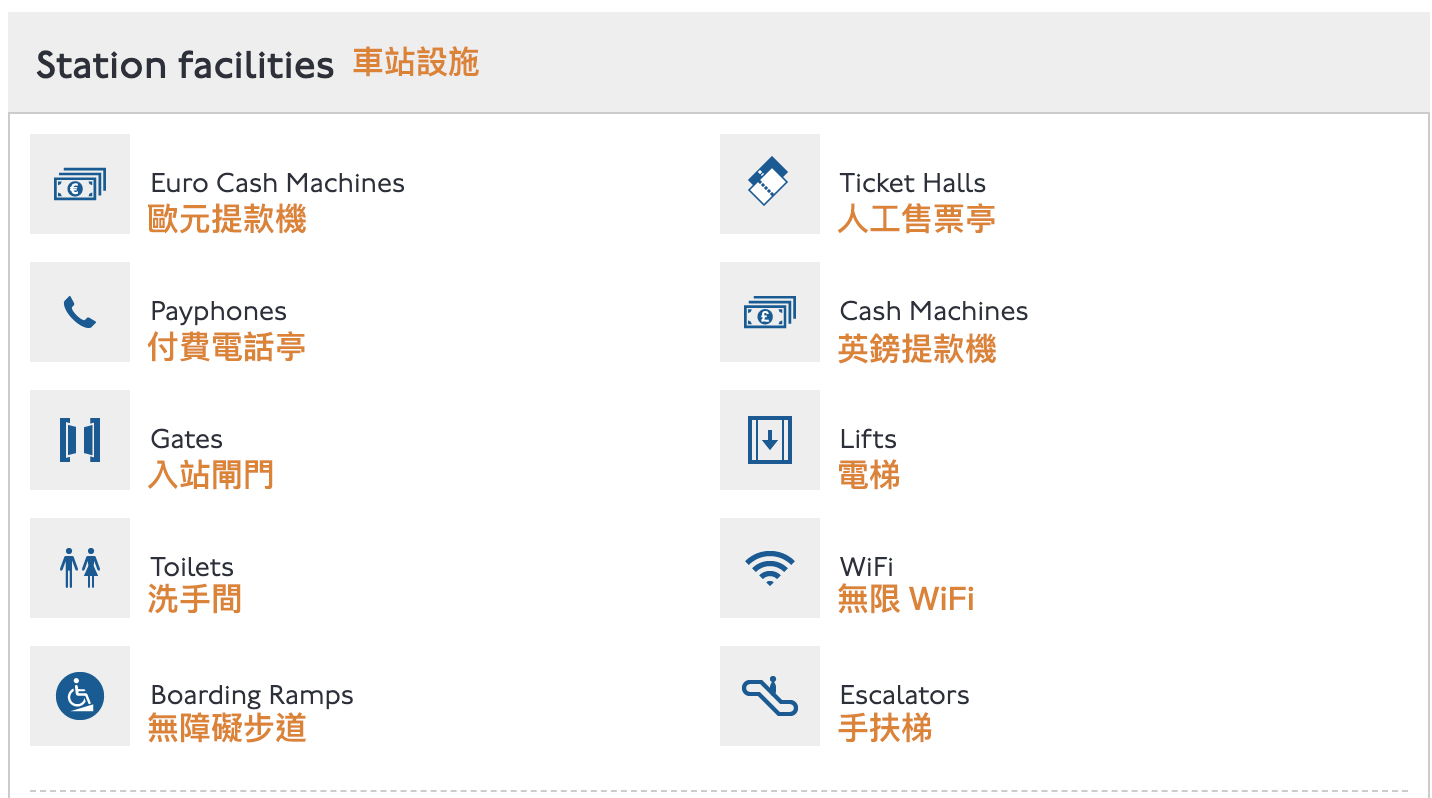1432x798 pixels.
Task: Open the Euro Cash Machines label
Action: click(277, 183)
